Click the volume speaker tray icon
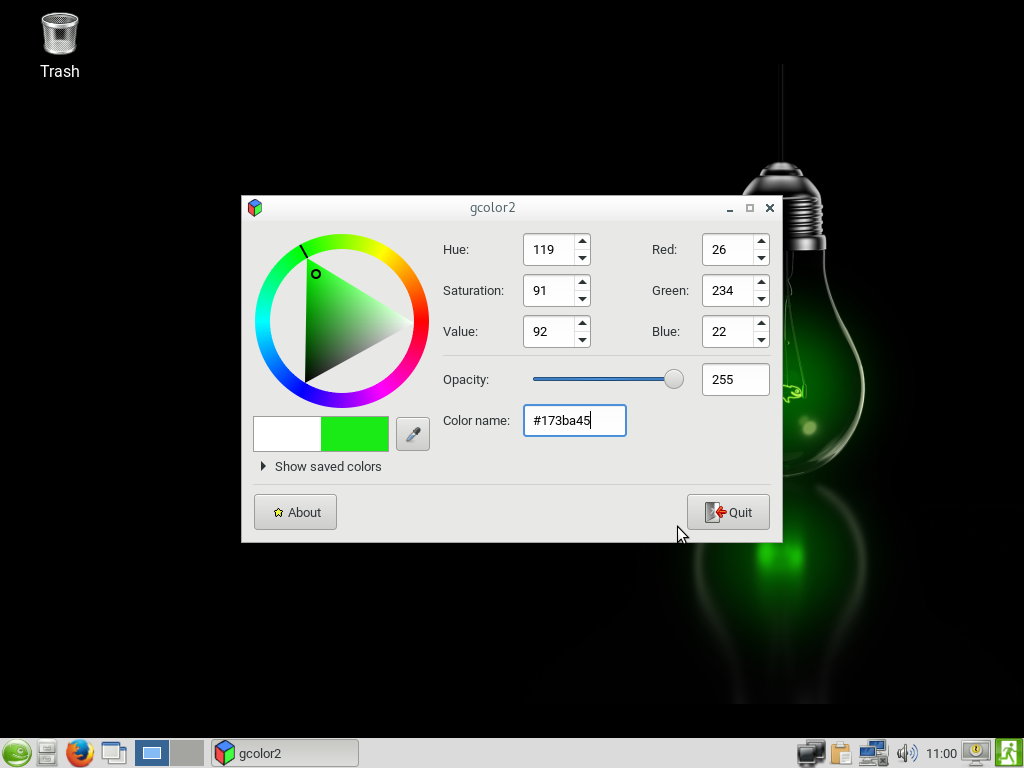The image size is (1024, 768). coord(907,753)
